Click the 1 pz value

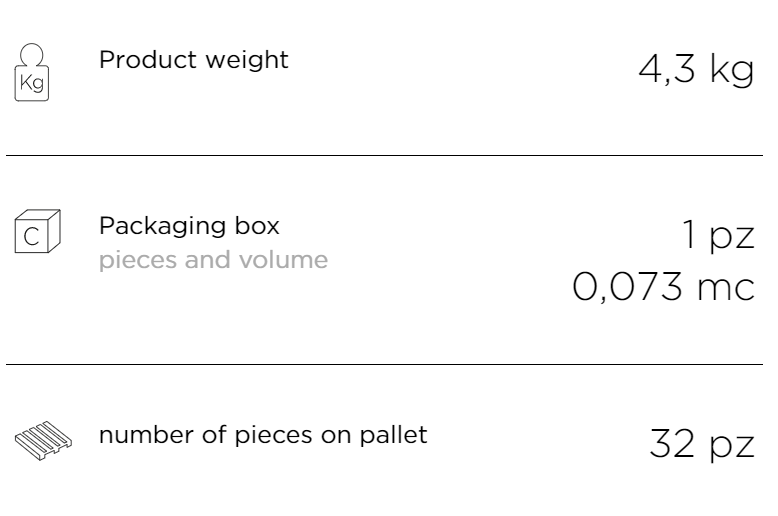(718, 235)
